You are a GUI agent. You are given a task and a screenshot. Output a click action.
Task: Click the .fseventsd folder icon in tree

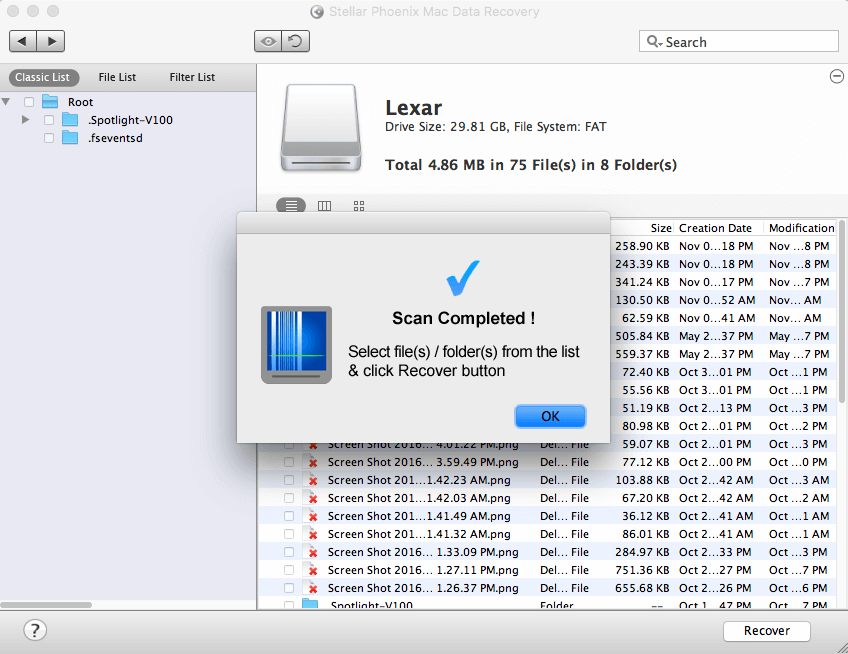(x=70, y=138)
